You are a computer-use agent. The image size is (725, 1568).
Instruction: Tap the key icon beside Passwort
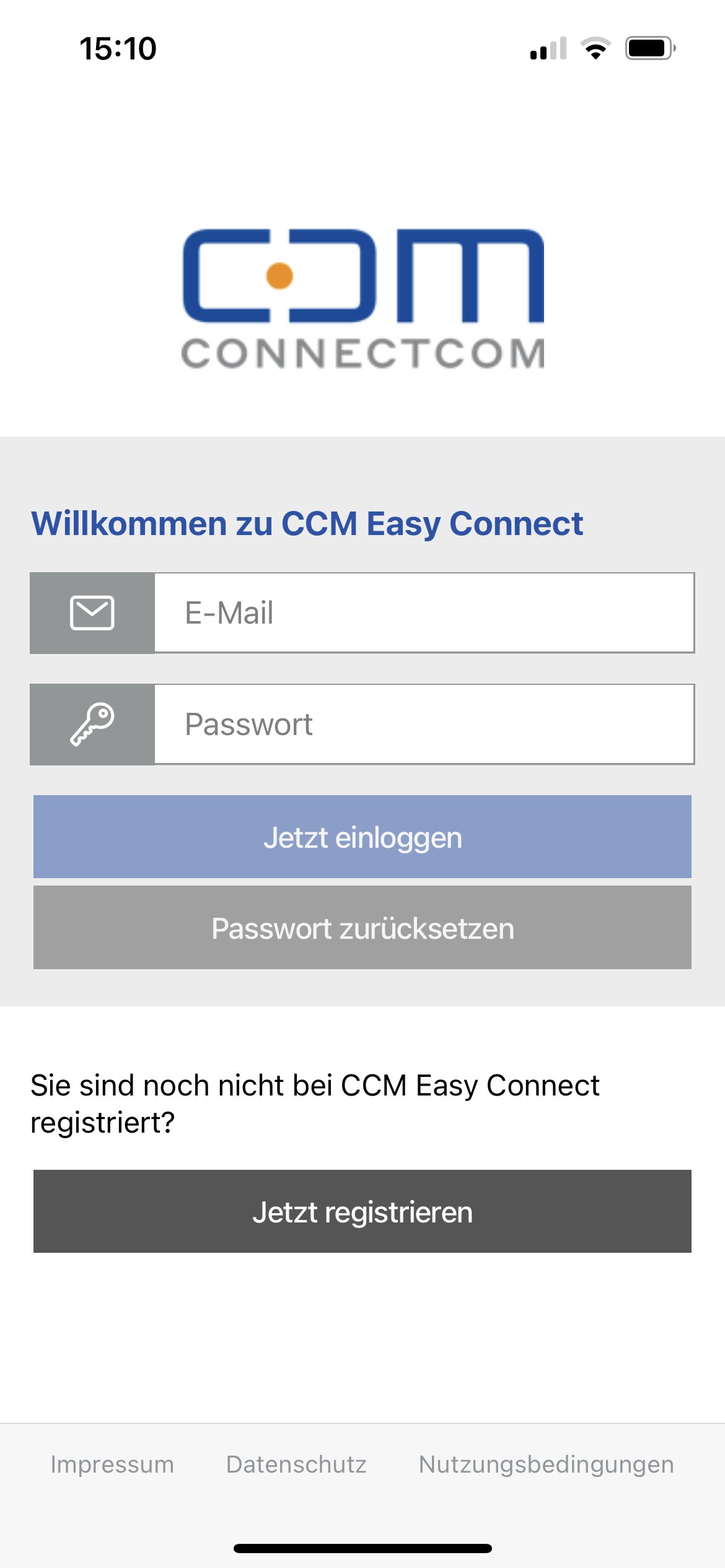92,725
